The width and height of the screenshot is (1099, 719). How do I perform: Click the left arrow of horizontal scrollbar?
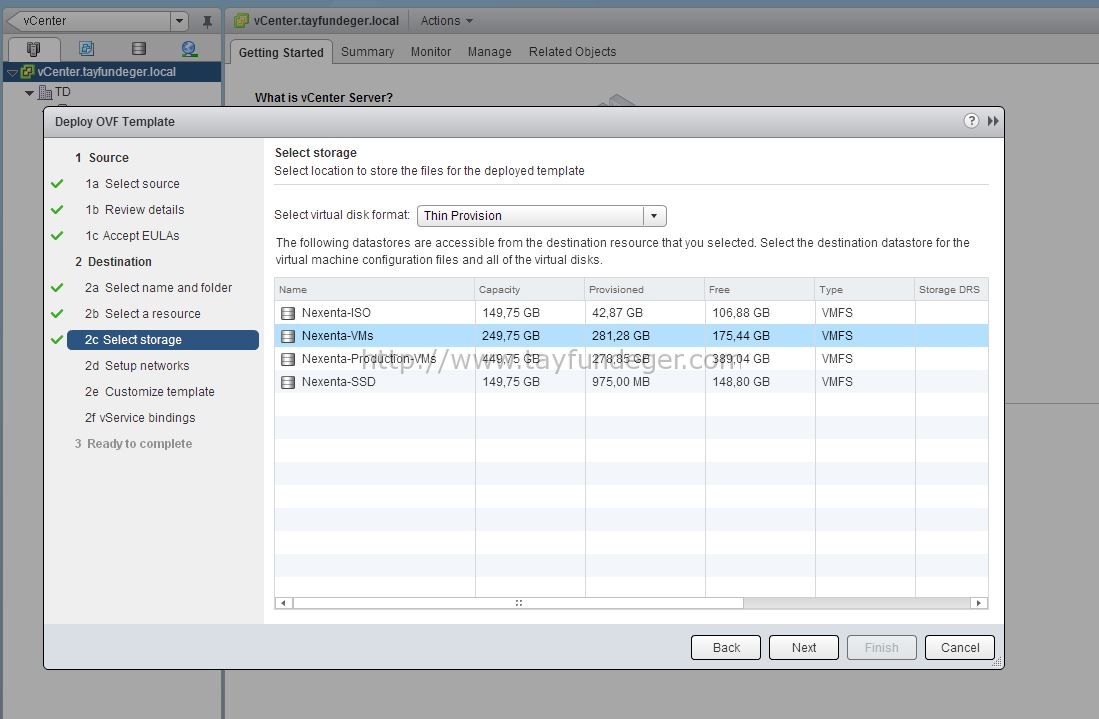click(283, 603)
